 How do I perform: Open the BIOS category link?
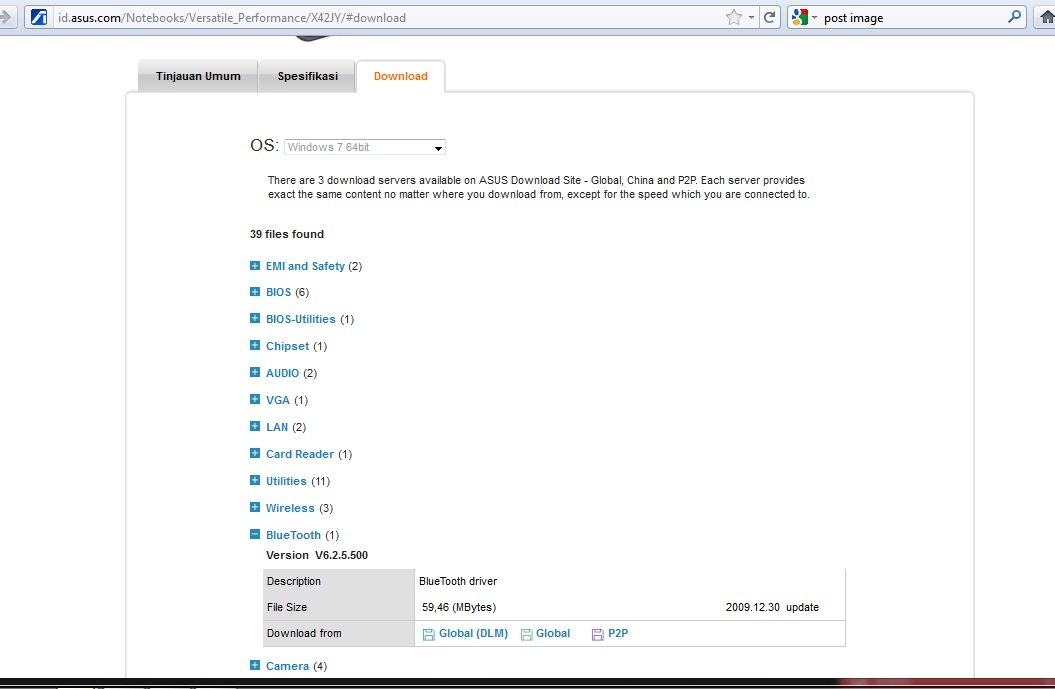[x=279, y=292]
